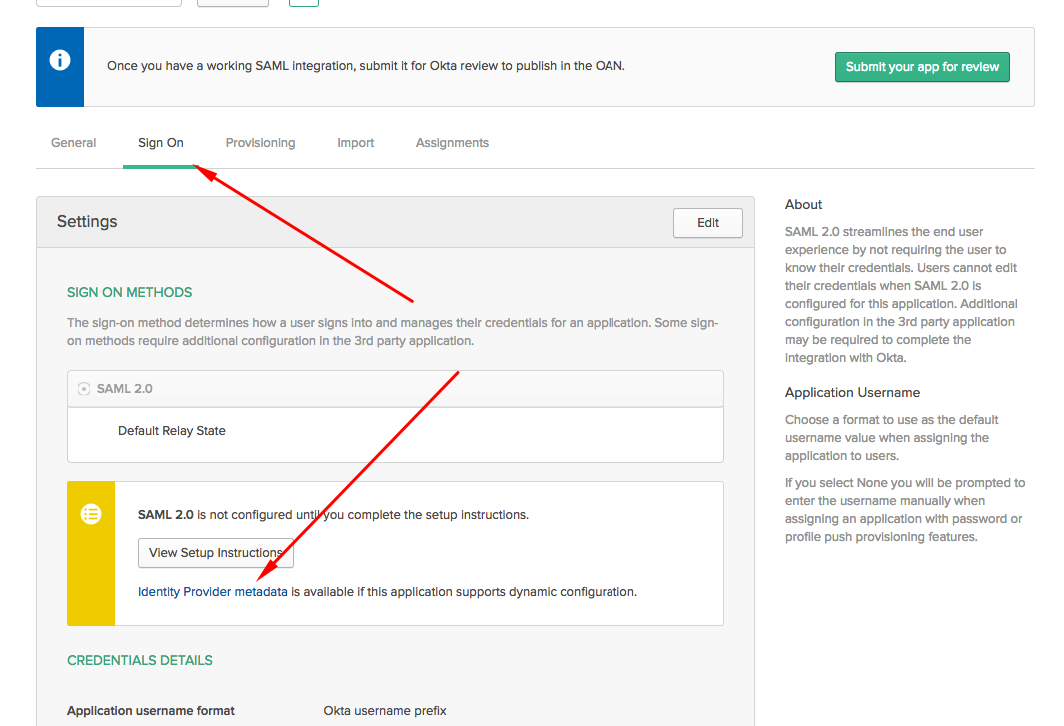Click the empty input field at top left
The width and height of the screenshot is (1064, 726).
tap(108, 2)
